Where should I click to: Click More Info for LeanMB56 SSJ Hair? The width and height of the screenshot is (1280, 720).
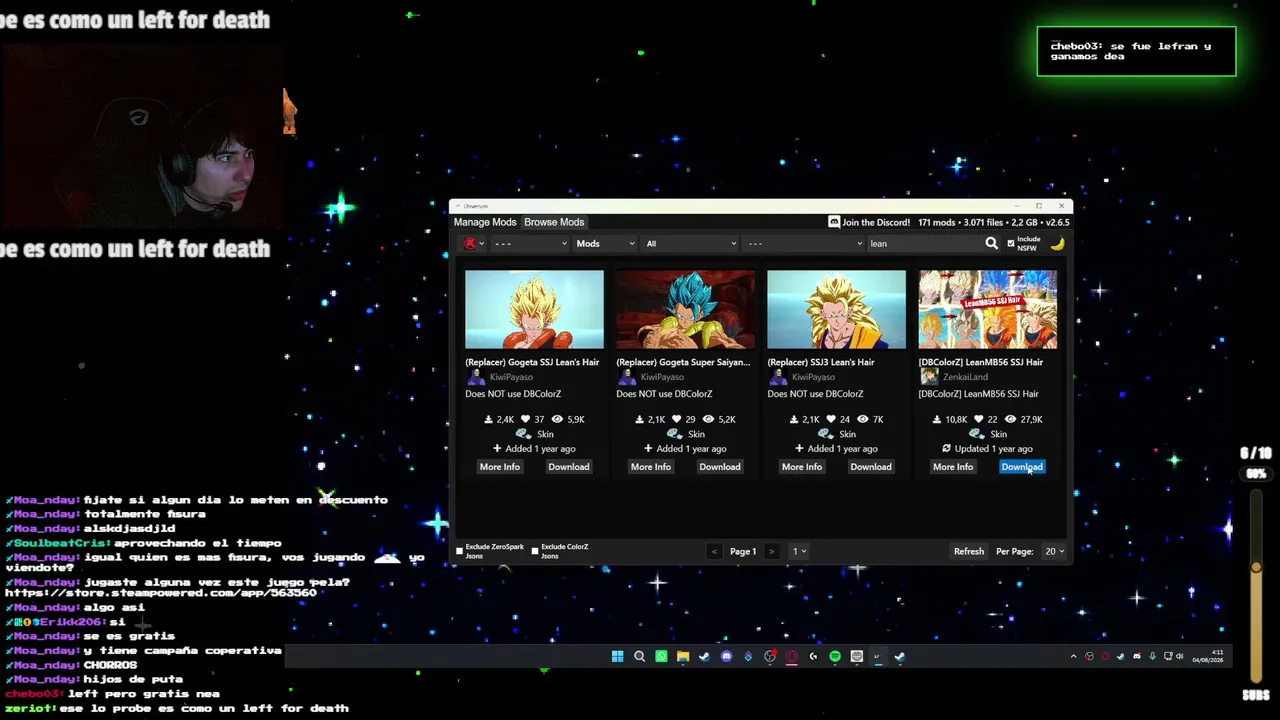(x=953, y=467)
